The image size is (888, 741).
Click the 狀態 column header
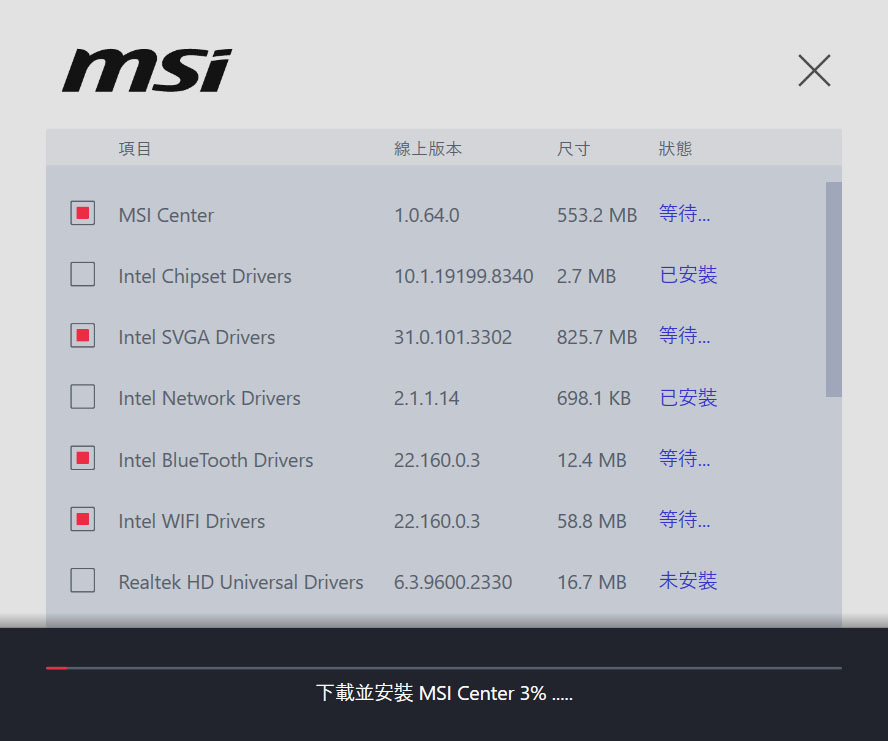[x=675, y=149]
